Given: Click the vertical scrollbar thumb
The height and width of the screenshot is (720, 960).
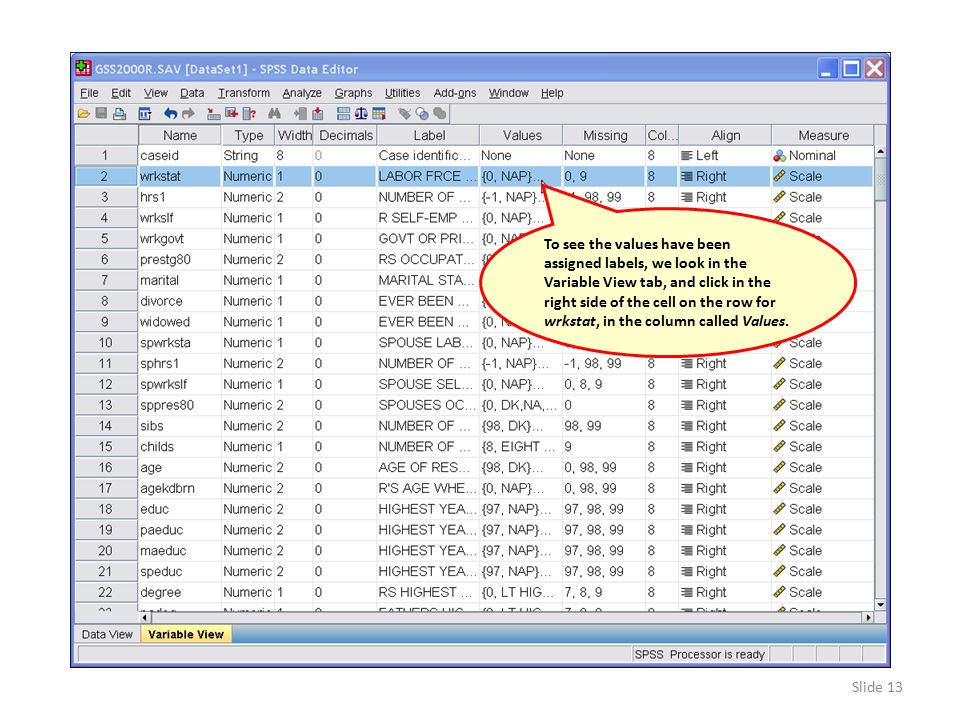Looking at the screenshot, I should click(880, 179).
